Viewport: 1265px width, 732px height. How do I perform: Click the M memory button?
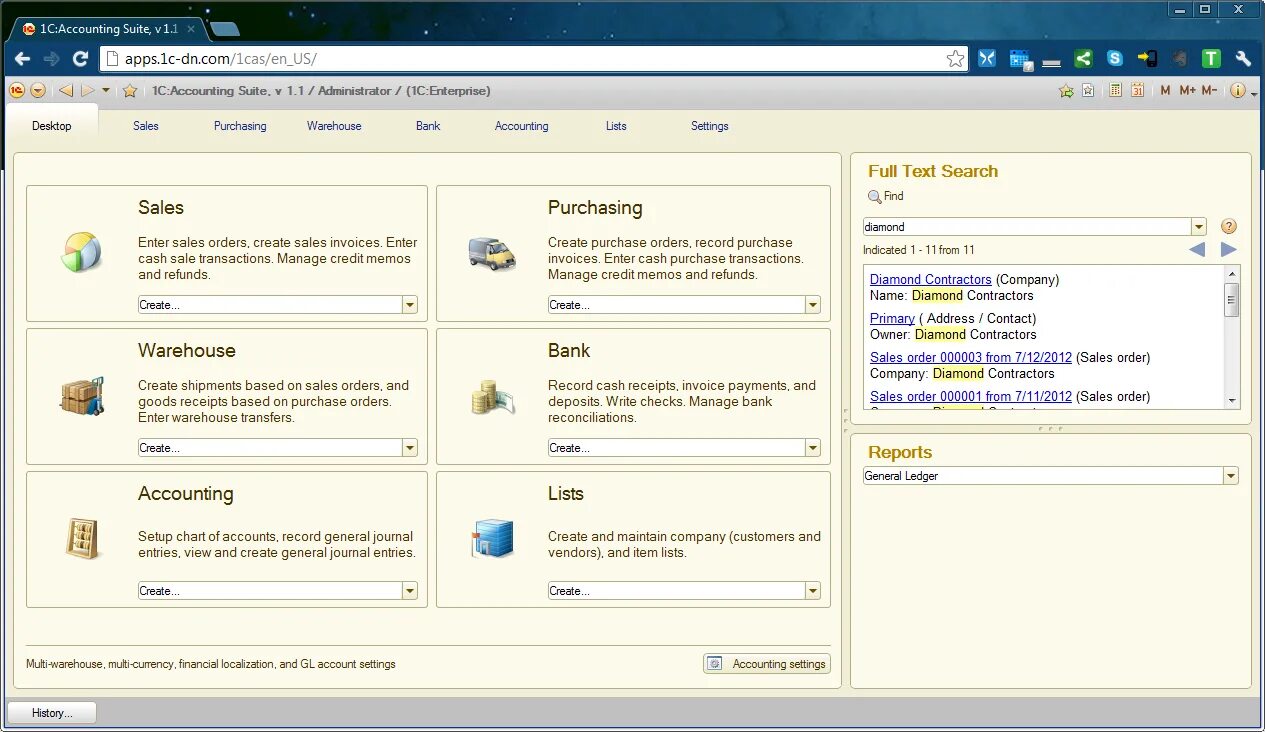(x=1165, y=91)
